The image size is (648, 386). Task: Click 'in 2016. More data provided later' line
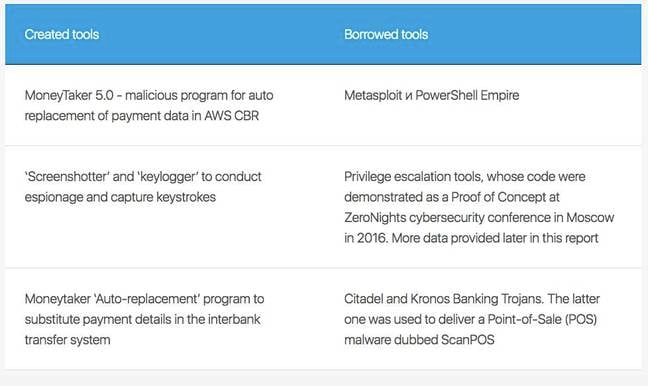(x=471, y=238)
